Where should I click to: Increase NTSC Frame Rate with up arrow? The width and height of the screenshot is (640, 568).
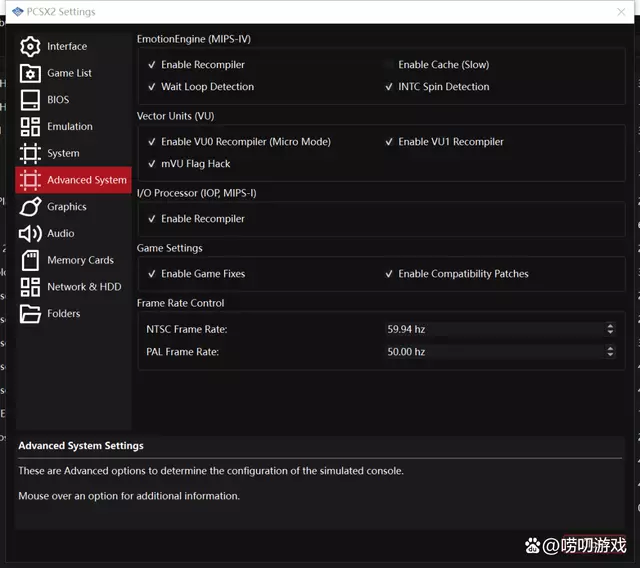[610, 326]
